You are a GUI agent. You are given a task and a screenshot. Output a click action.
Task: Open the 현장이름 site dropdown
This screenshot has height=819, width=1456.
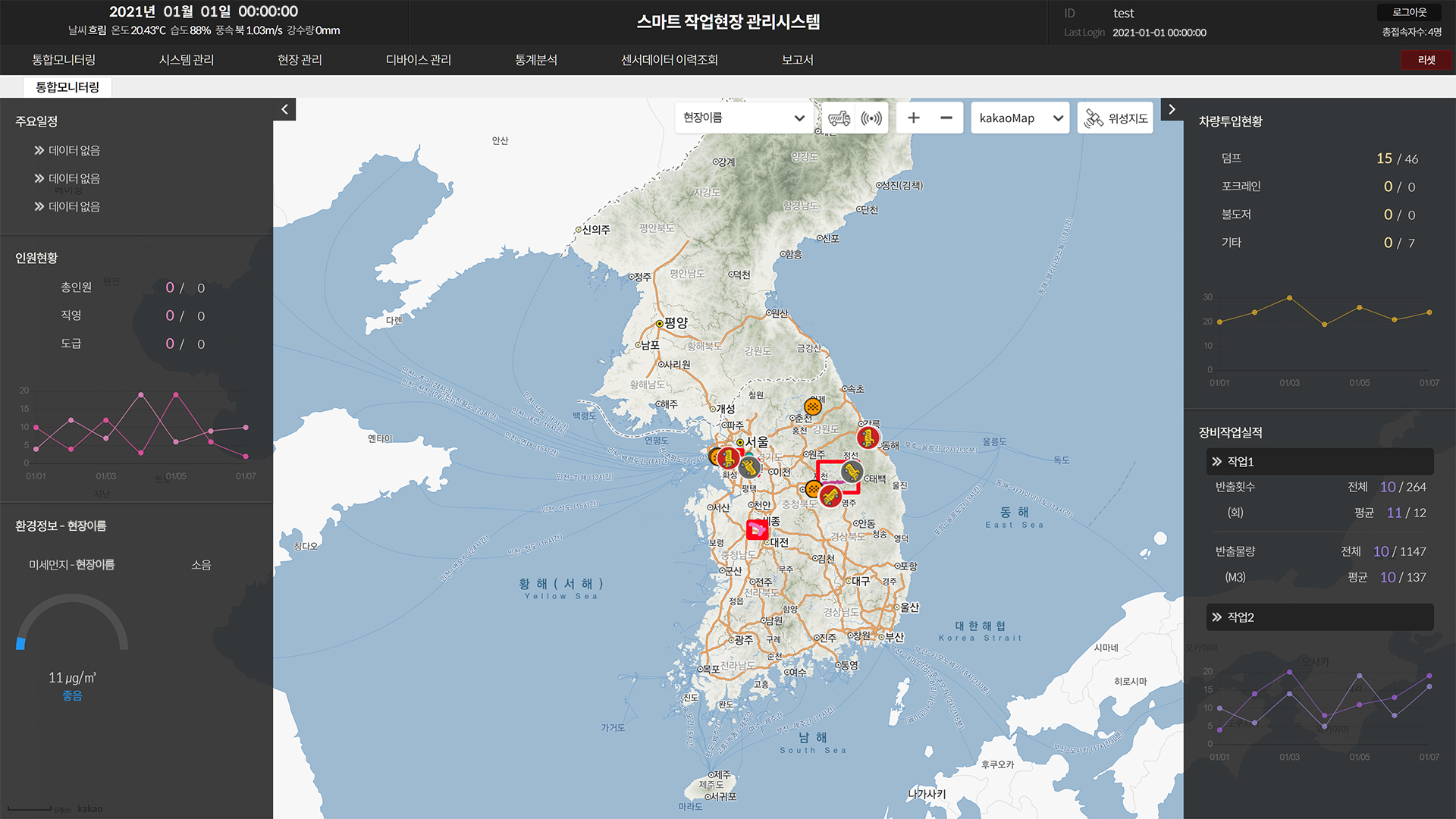[743, 118]
